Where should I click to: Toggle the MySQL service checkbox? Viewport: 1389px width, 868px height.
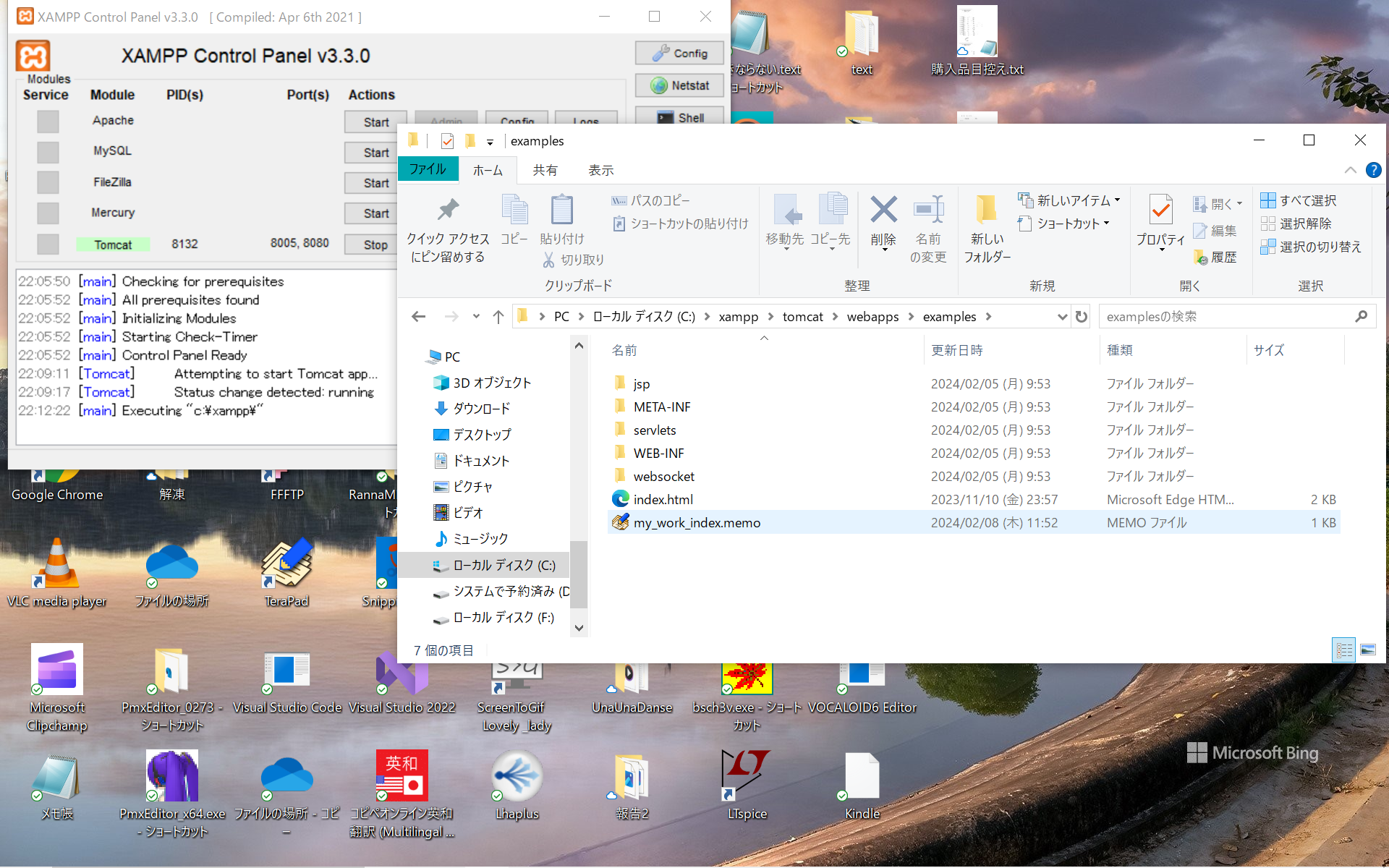tap(48, 152)
